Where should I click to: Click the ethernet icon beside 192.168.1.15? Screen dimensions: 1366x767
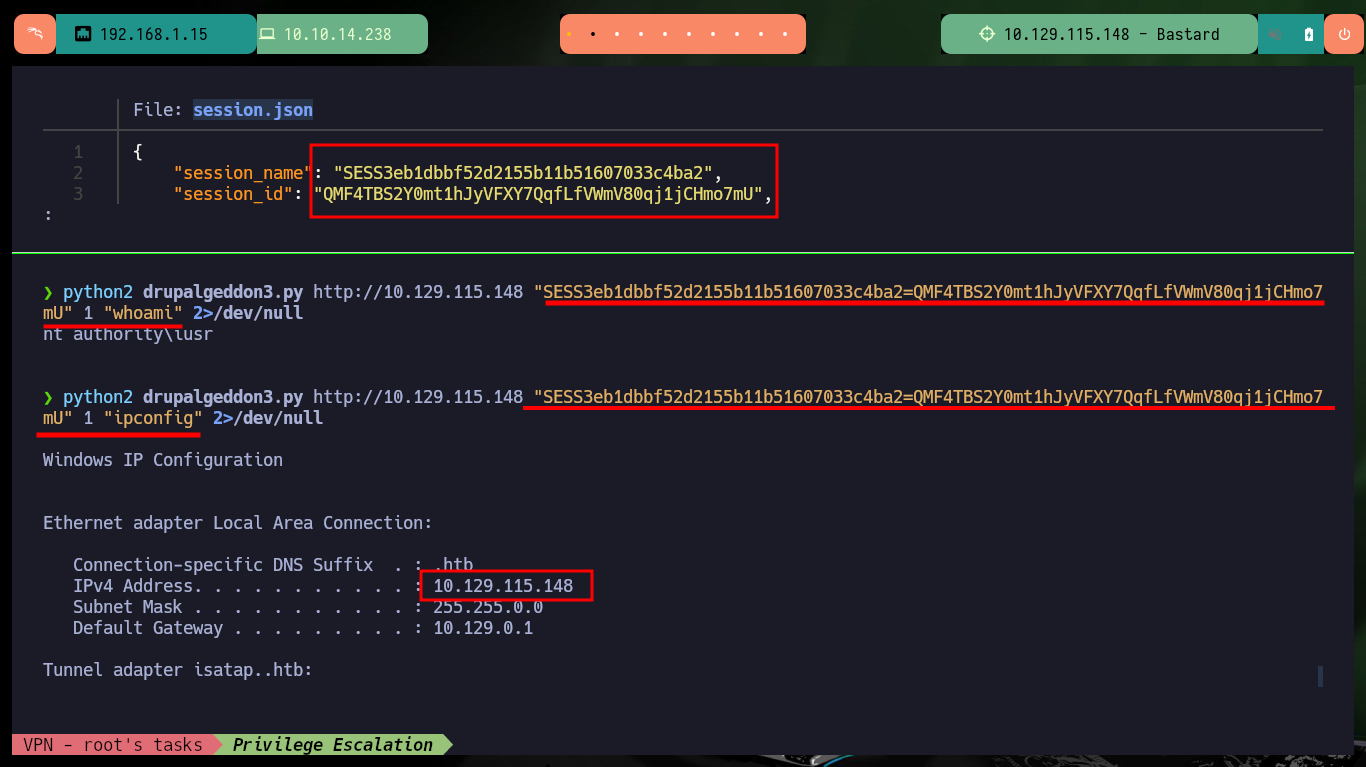tap(83, 34)
